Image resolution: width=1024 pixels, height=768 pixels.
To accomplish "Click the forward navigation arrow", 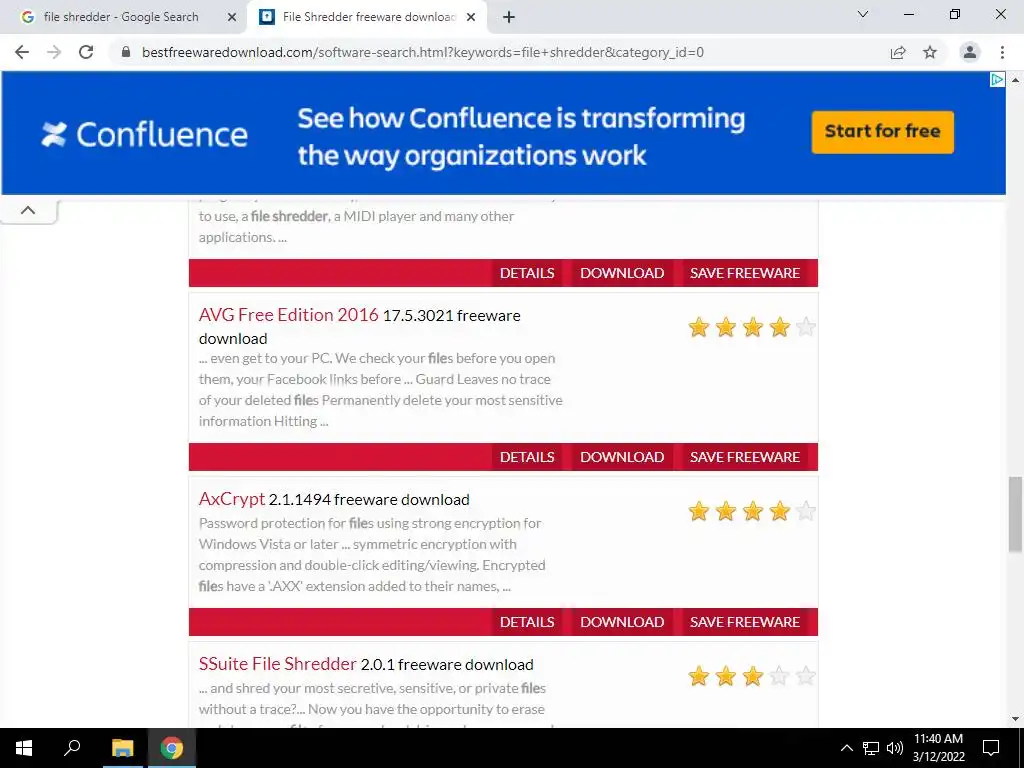I will click(x=54, y=52).
